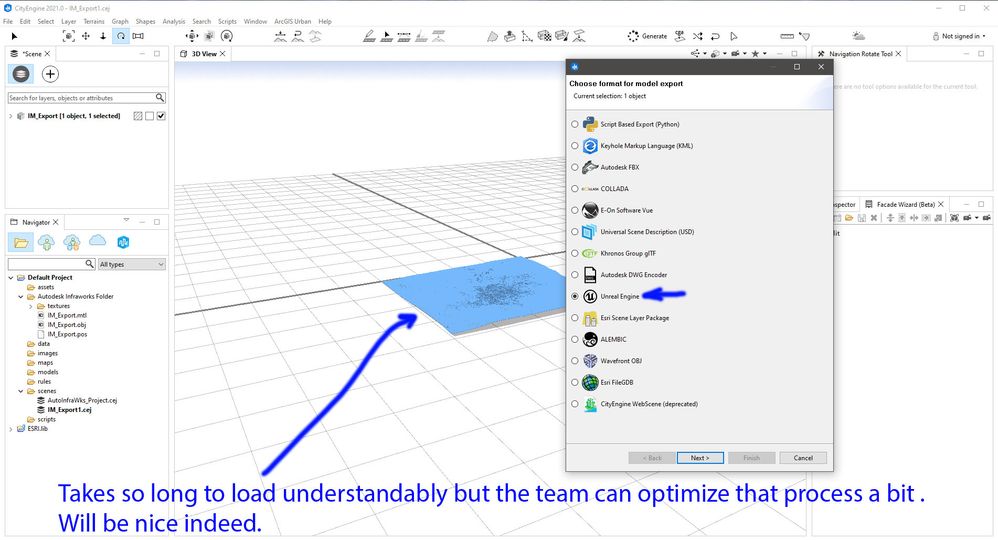Select Esri Scene Layer Package option
The width and height of the screenshot is (998, 540).
[575, 318]
